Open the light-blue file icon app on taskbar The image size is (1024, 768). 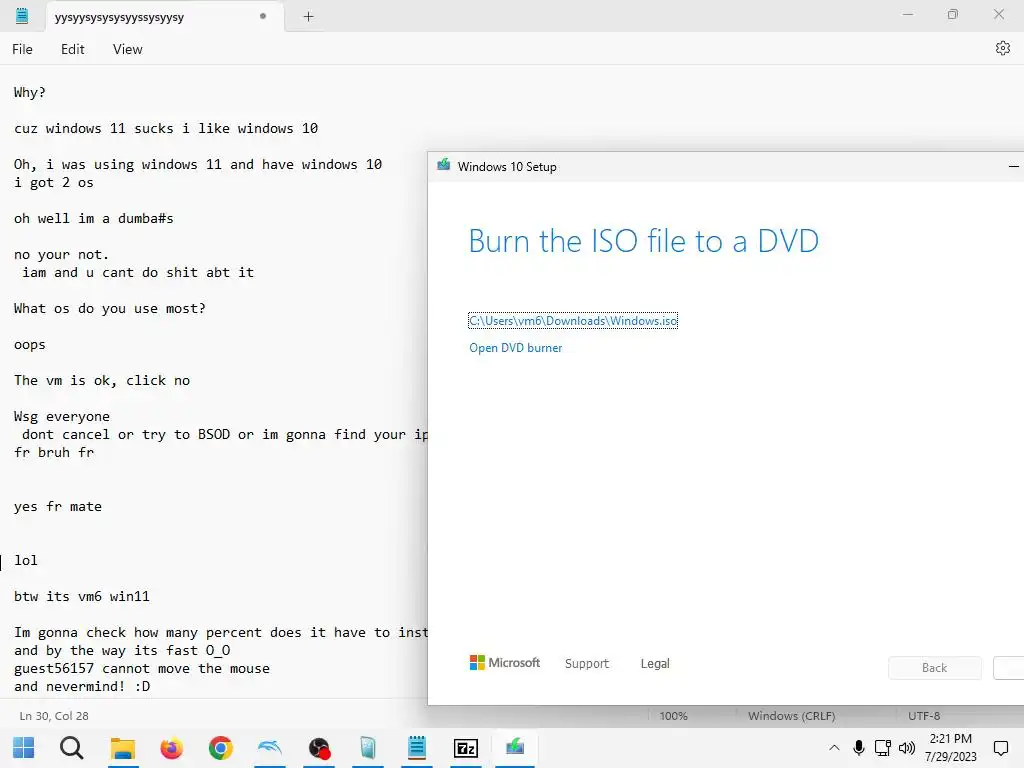click(368, 748)
